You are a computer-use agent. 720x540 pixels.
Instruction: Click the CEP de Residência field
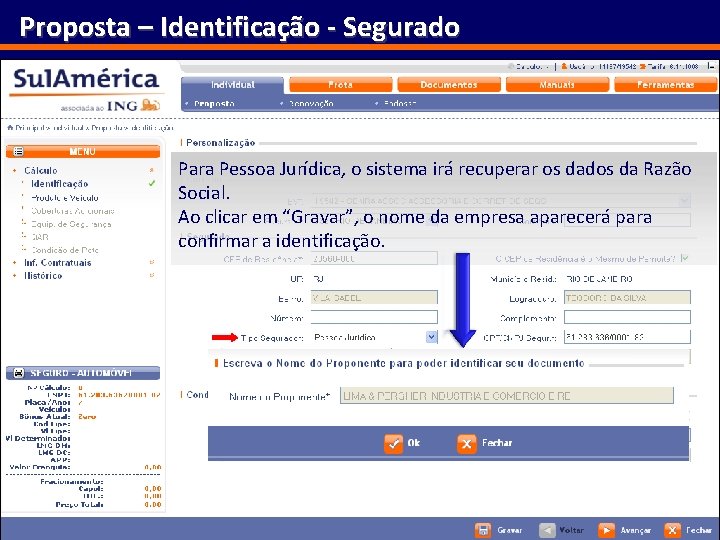tap(374, 259)
